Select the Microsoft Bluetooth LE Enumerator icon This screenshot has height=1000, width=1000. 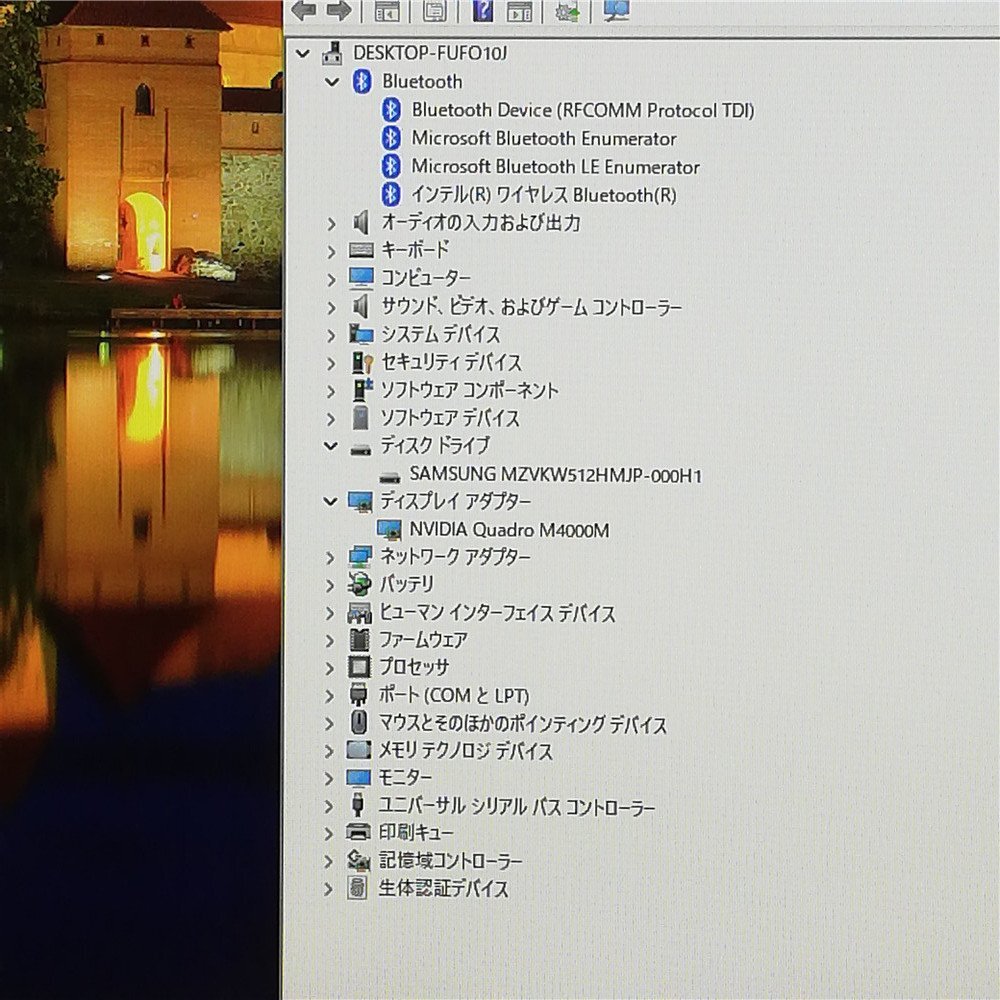tap(391, 166)
